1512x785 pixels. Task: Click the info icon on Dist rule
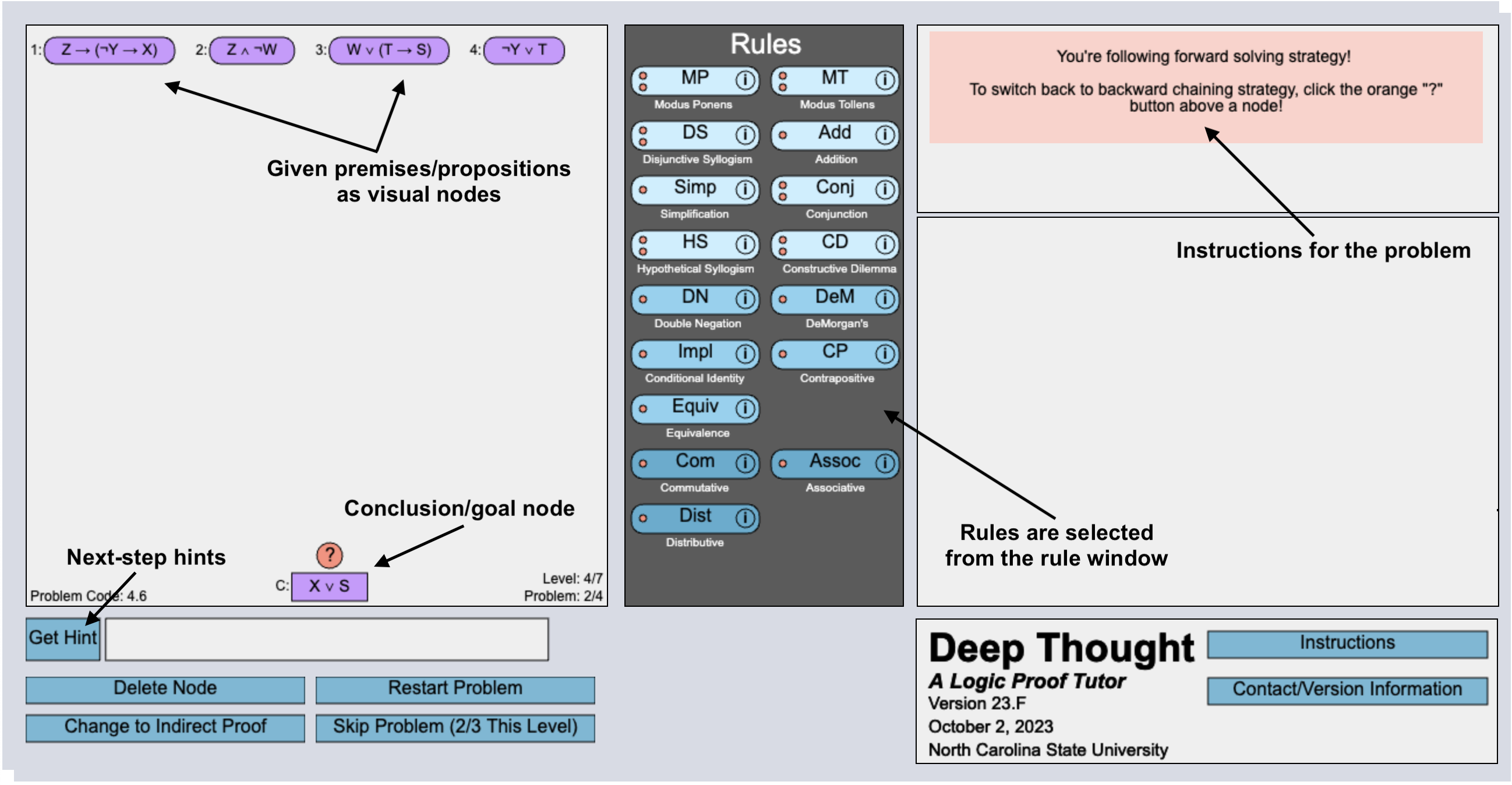(x=745, y=518)
